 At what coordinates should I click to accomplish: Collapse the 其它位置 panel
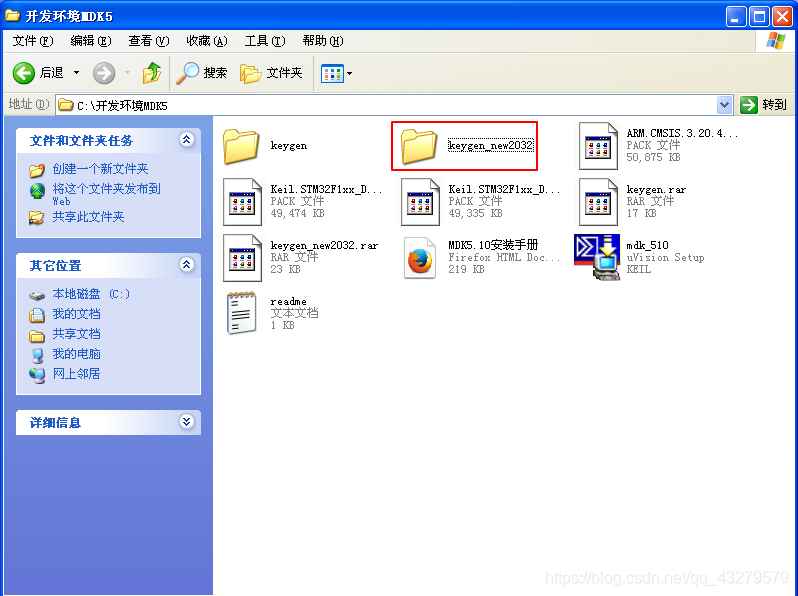coord(187,264)
